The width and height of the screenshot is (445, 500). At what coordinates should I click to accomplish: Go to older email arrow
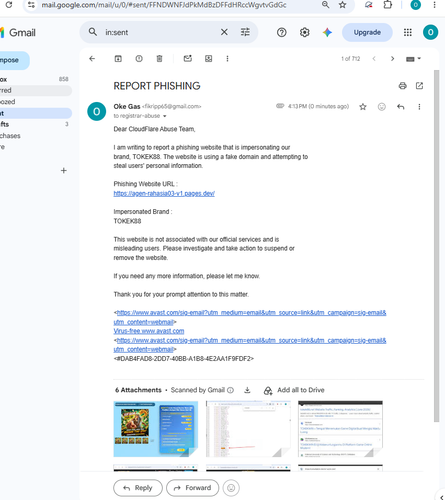point(392,59)
